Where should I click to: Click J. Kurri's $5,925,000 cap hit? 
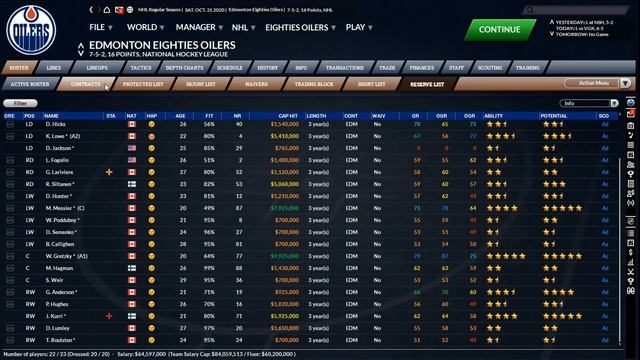285,316
